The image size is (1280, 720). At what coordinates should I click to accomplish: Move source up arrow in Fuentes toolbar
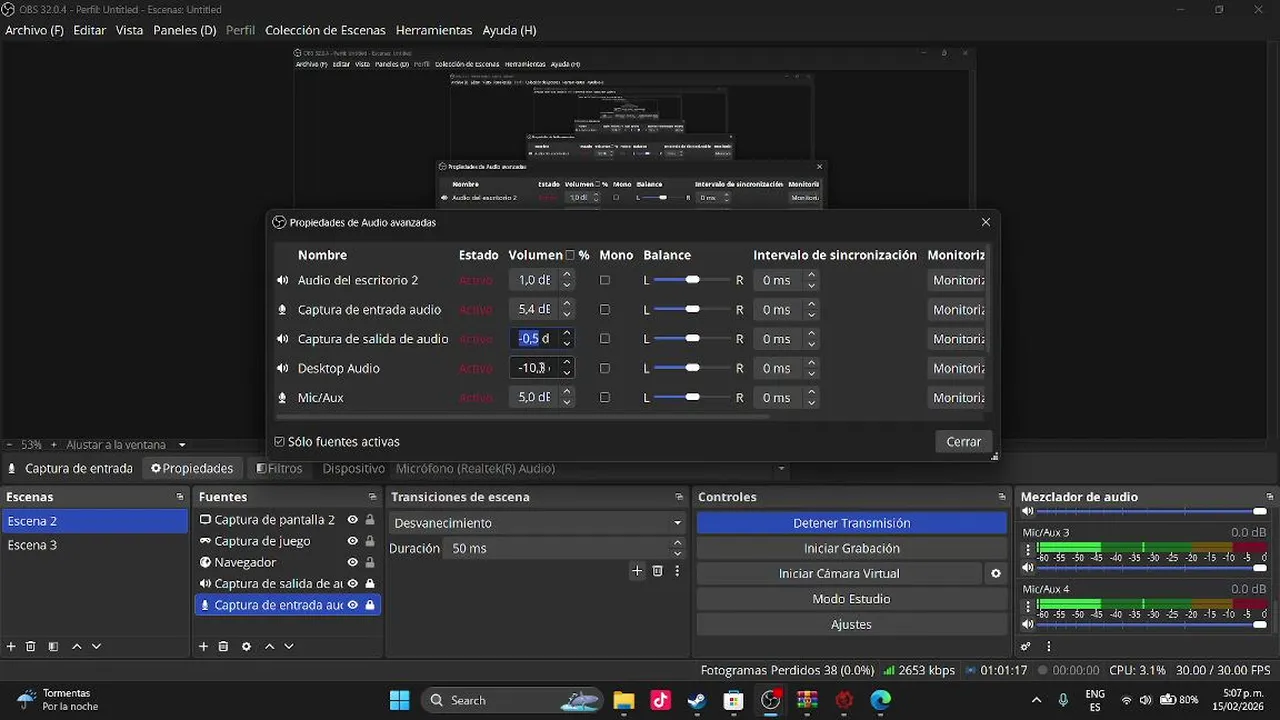[269, 647]
